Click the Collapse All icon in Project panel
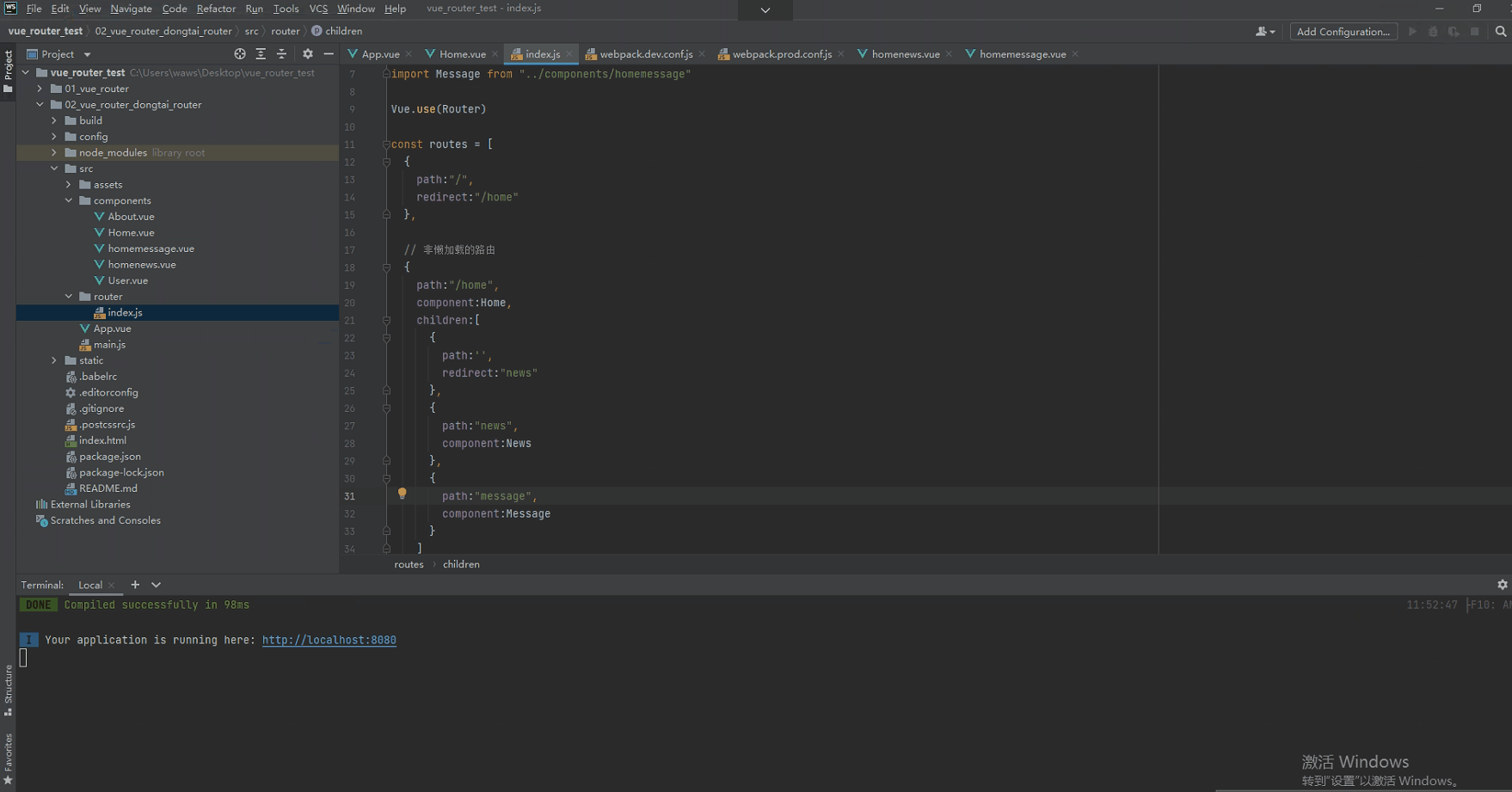The height and width of the screenshot is (792, 1512). tap(281, 54)
